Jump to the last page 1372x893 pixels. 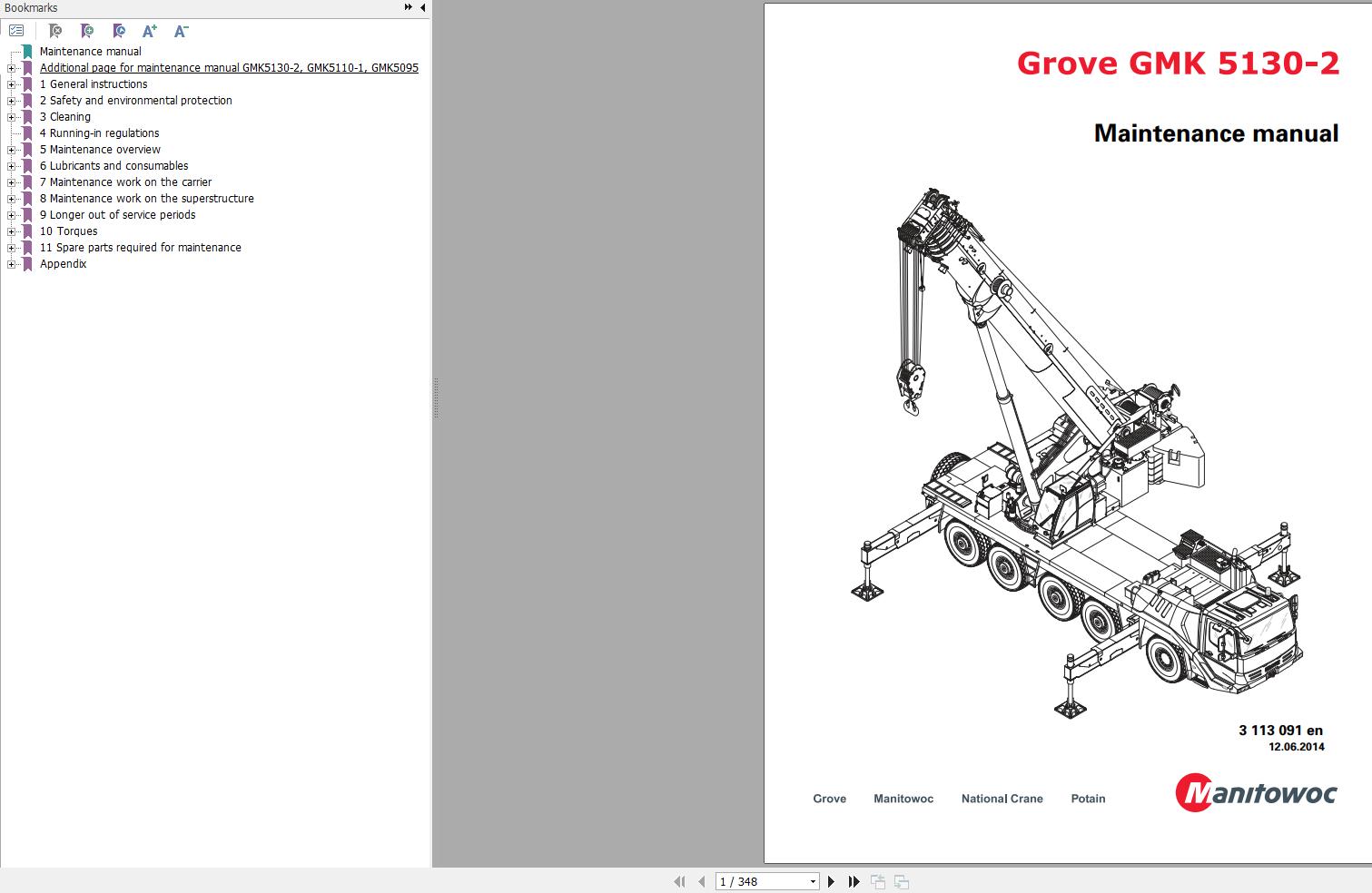click(854, 881)
